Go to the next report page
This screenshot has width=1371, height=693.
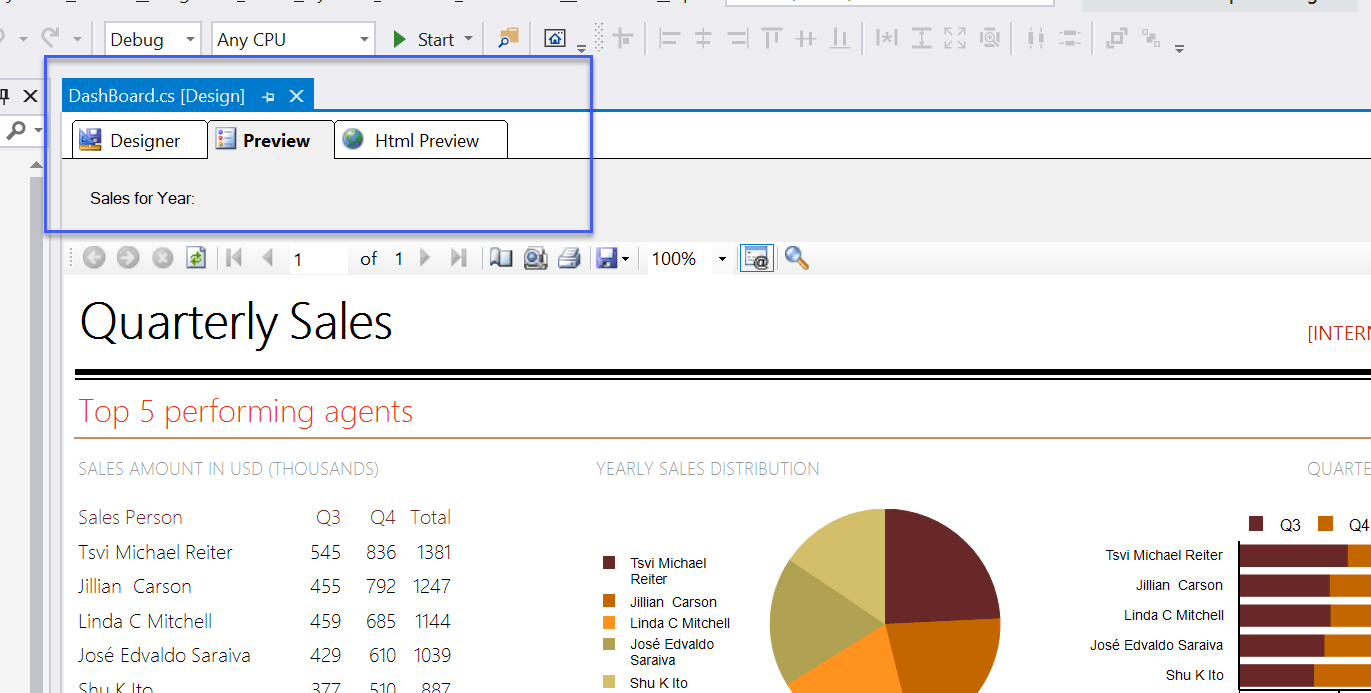coord(425,258)
